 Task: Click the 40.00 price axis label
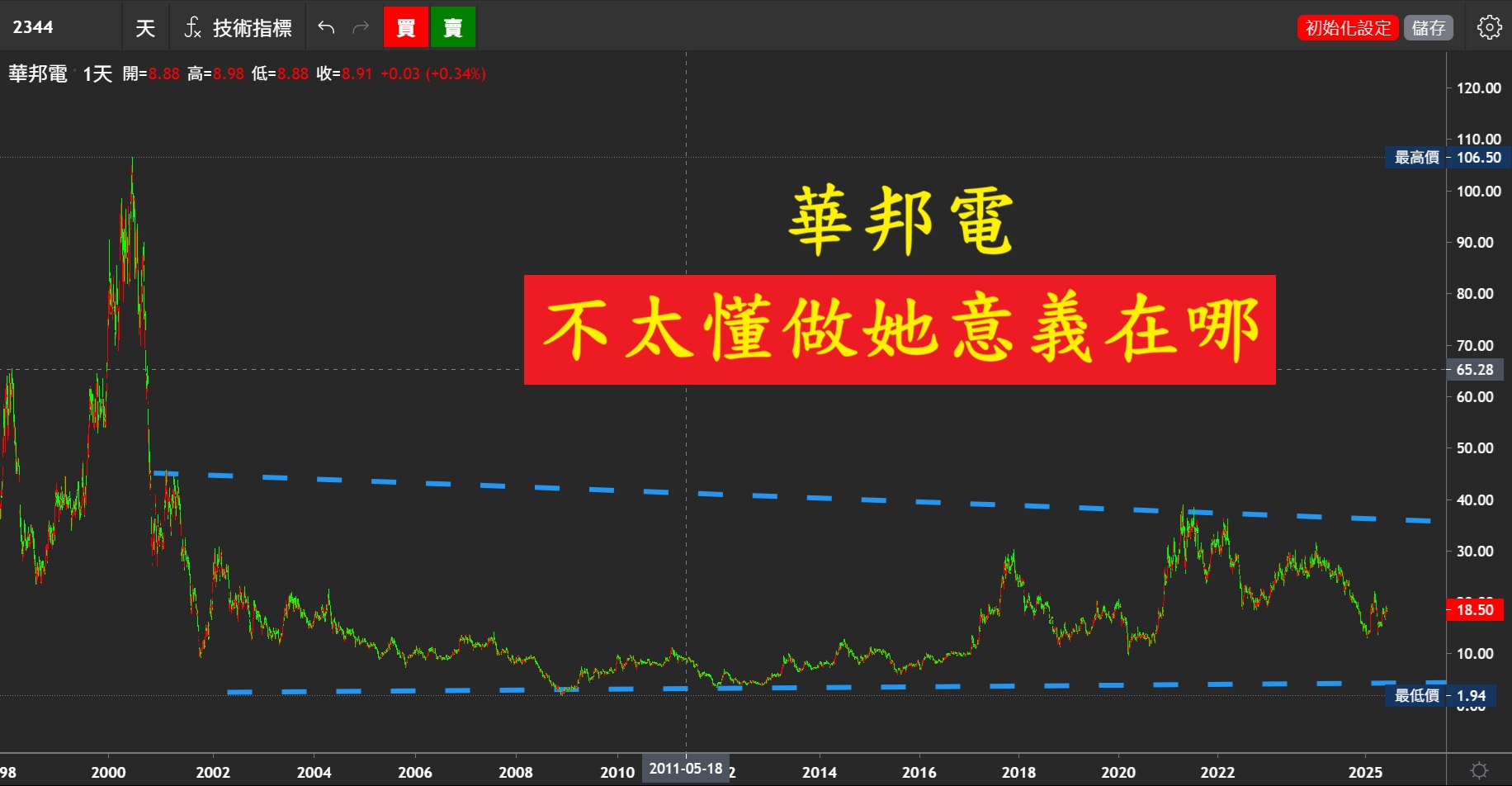point(1475,500)
